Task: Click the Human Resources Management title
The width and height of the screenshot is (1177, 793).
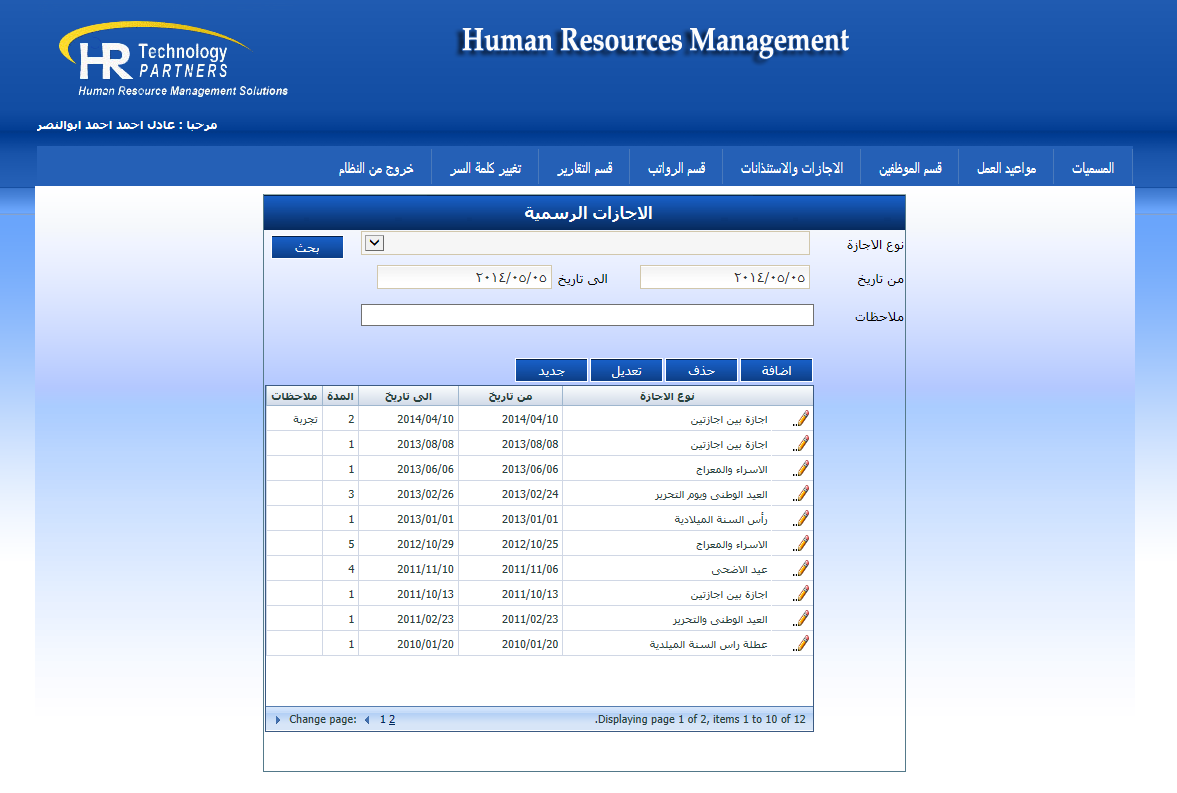Action: pyautogui.click(x=655, y=41)
